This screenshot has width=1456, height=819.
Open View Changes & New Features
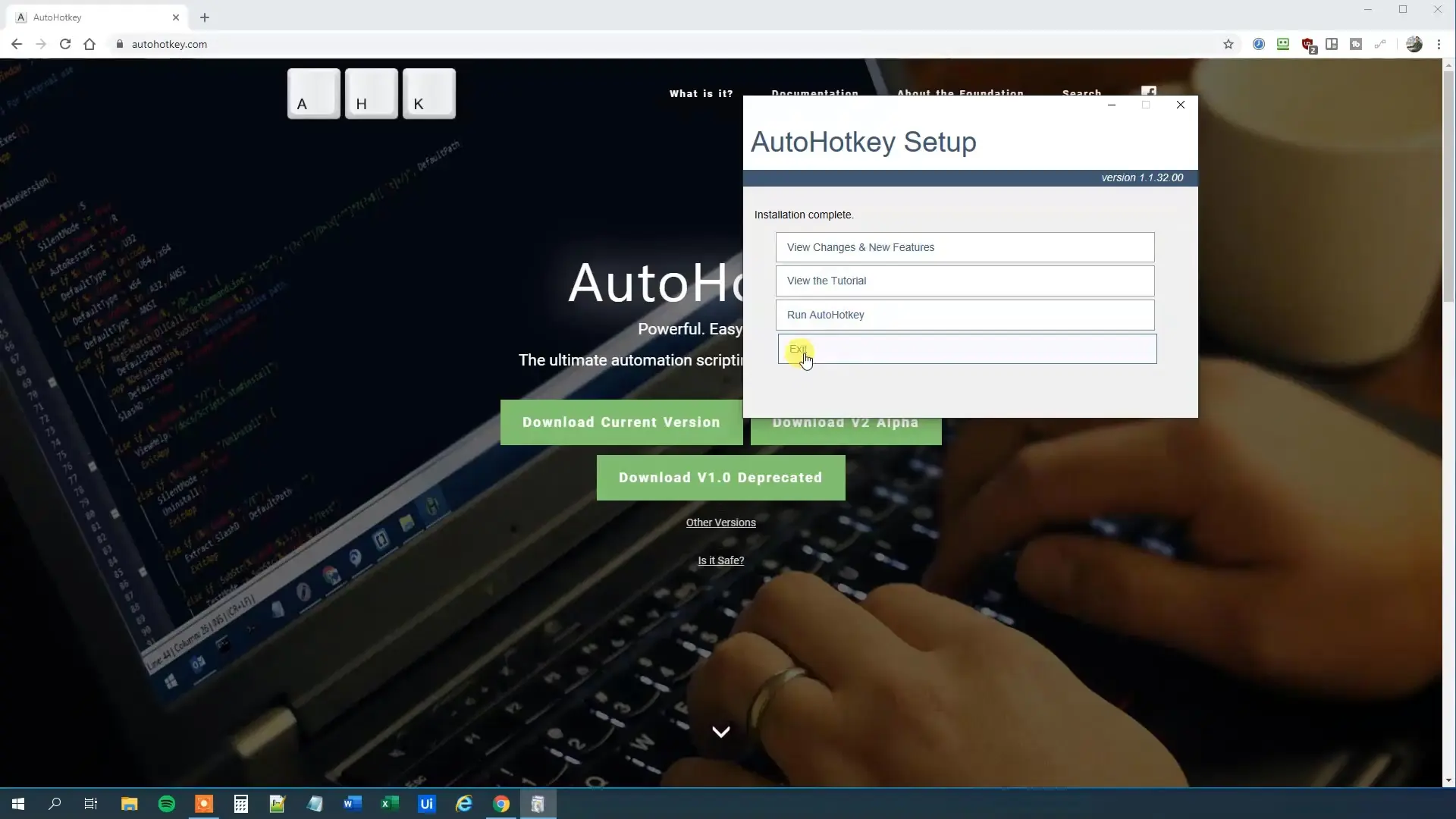click(x=965, y=247)
